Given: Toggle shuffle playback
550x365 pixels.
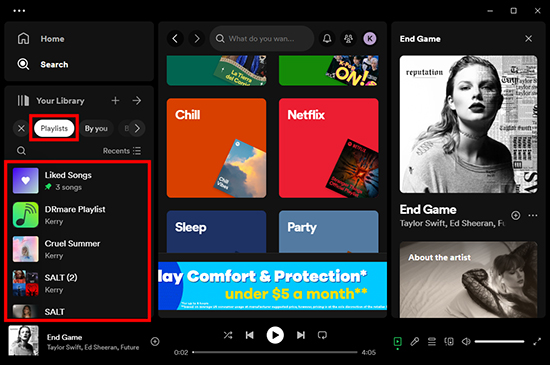Looking at the screenshot, I should click(x=228, y=335).
